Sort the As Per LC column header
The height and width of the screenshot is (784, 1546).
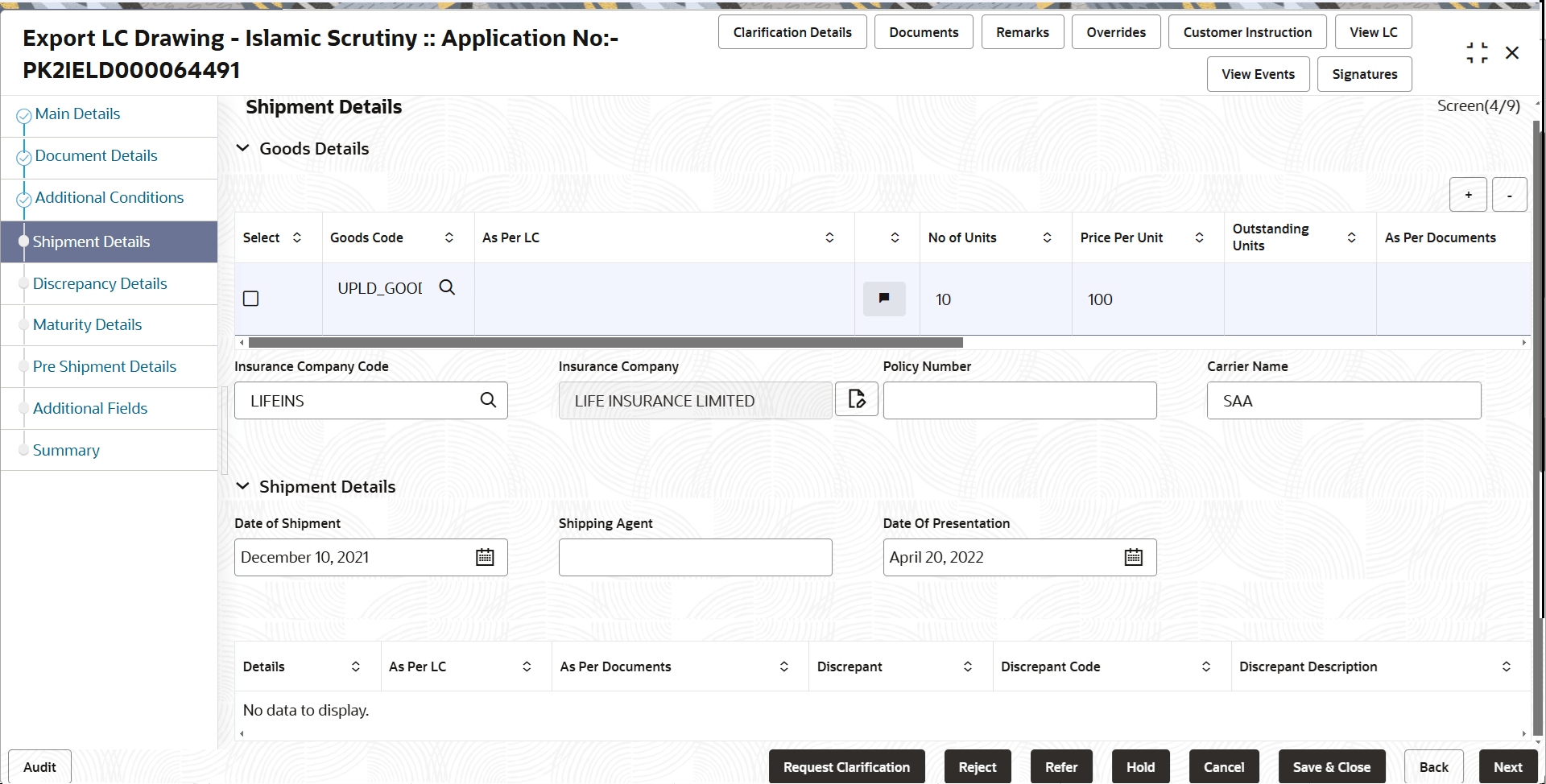[x=829, y=237]
